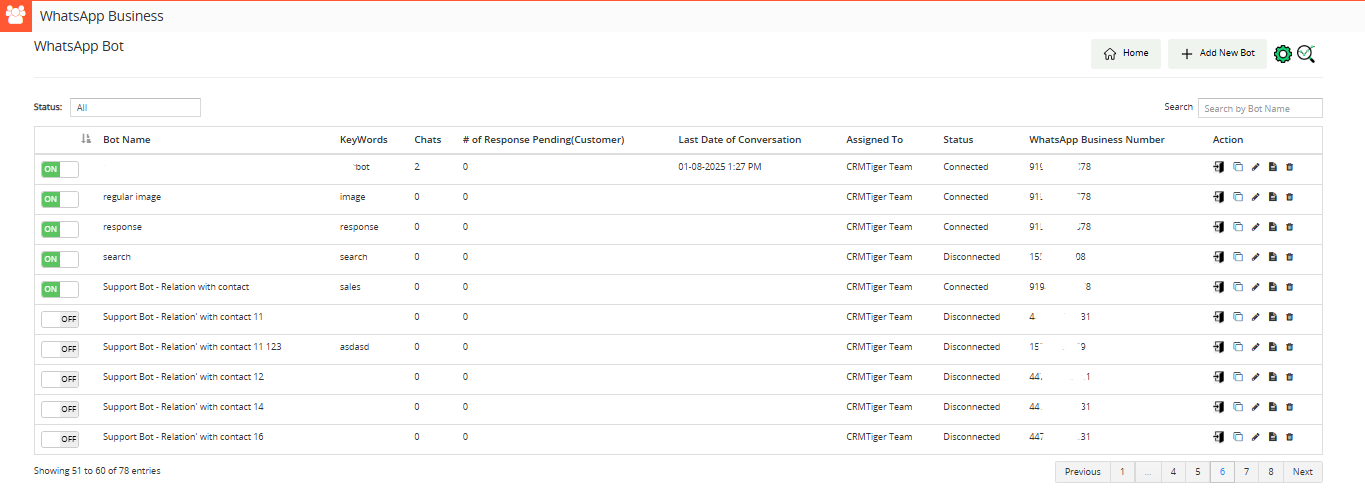Edit the 'regular image' bot with pencil
Screen dimensions: 1365x499
(x=1255, y=197)
